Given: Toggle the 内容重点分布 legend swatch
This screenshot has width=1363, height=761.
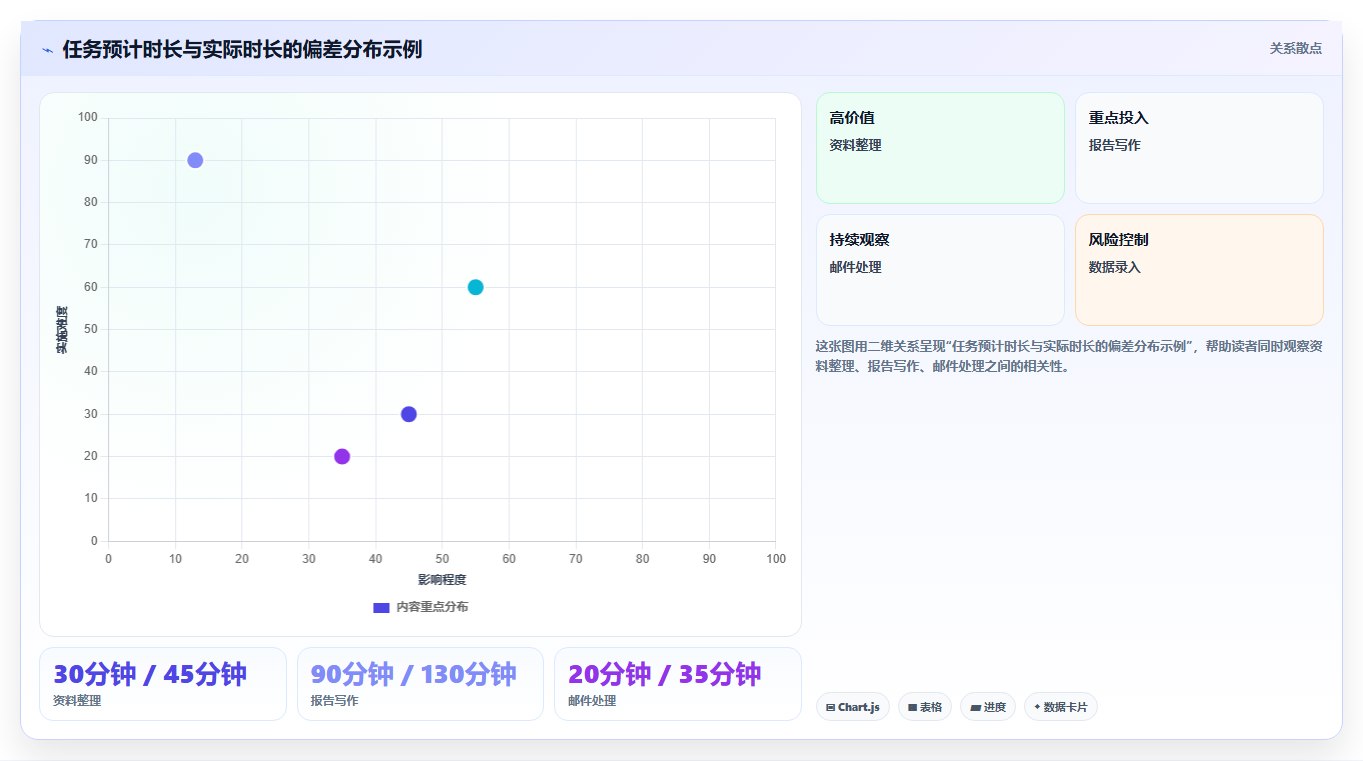Looking at the screenshot, I should click(381, 607).
